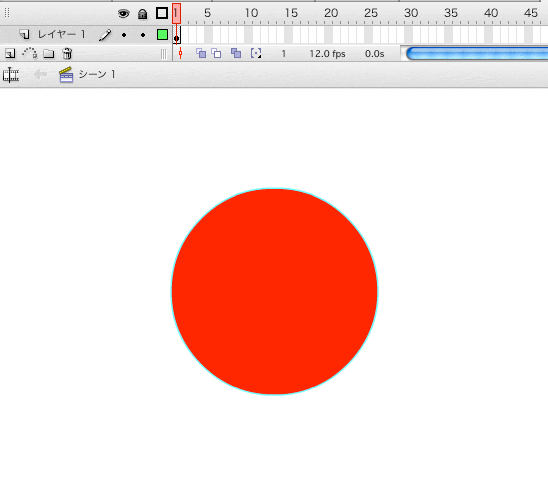
Task: Show all layers as outlines
Action: point(162,13)
